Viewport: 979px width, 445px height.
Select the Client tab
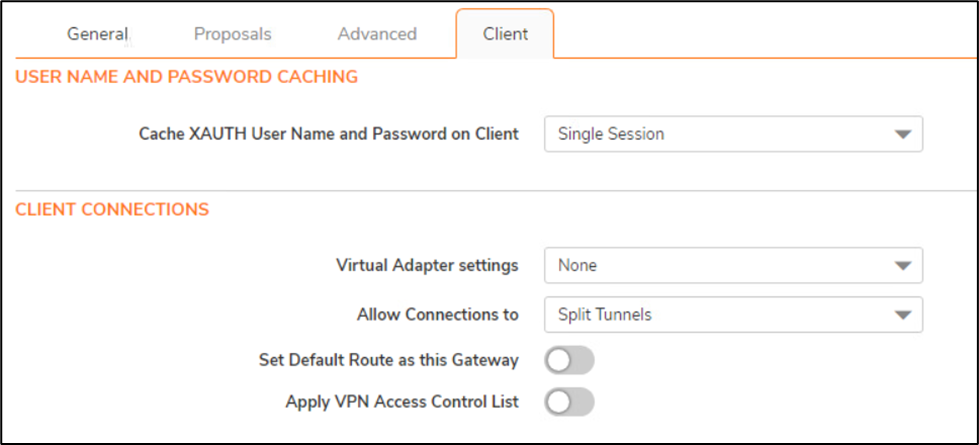coord(505,34)
